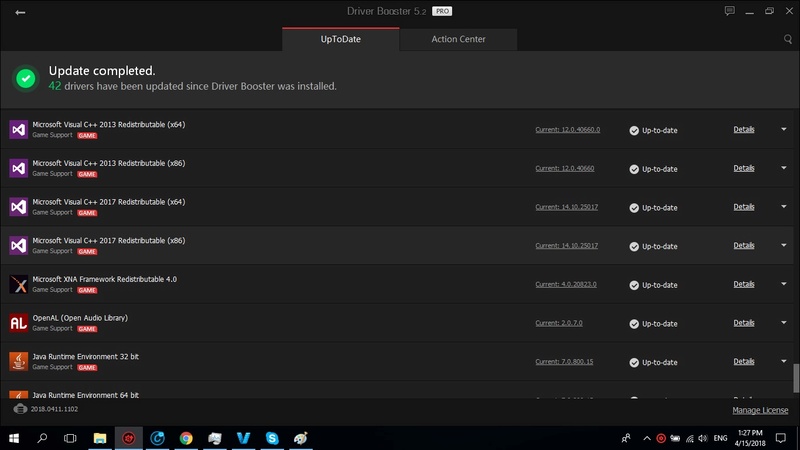Switch to the UpToDate tab

pos(340,39)
